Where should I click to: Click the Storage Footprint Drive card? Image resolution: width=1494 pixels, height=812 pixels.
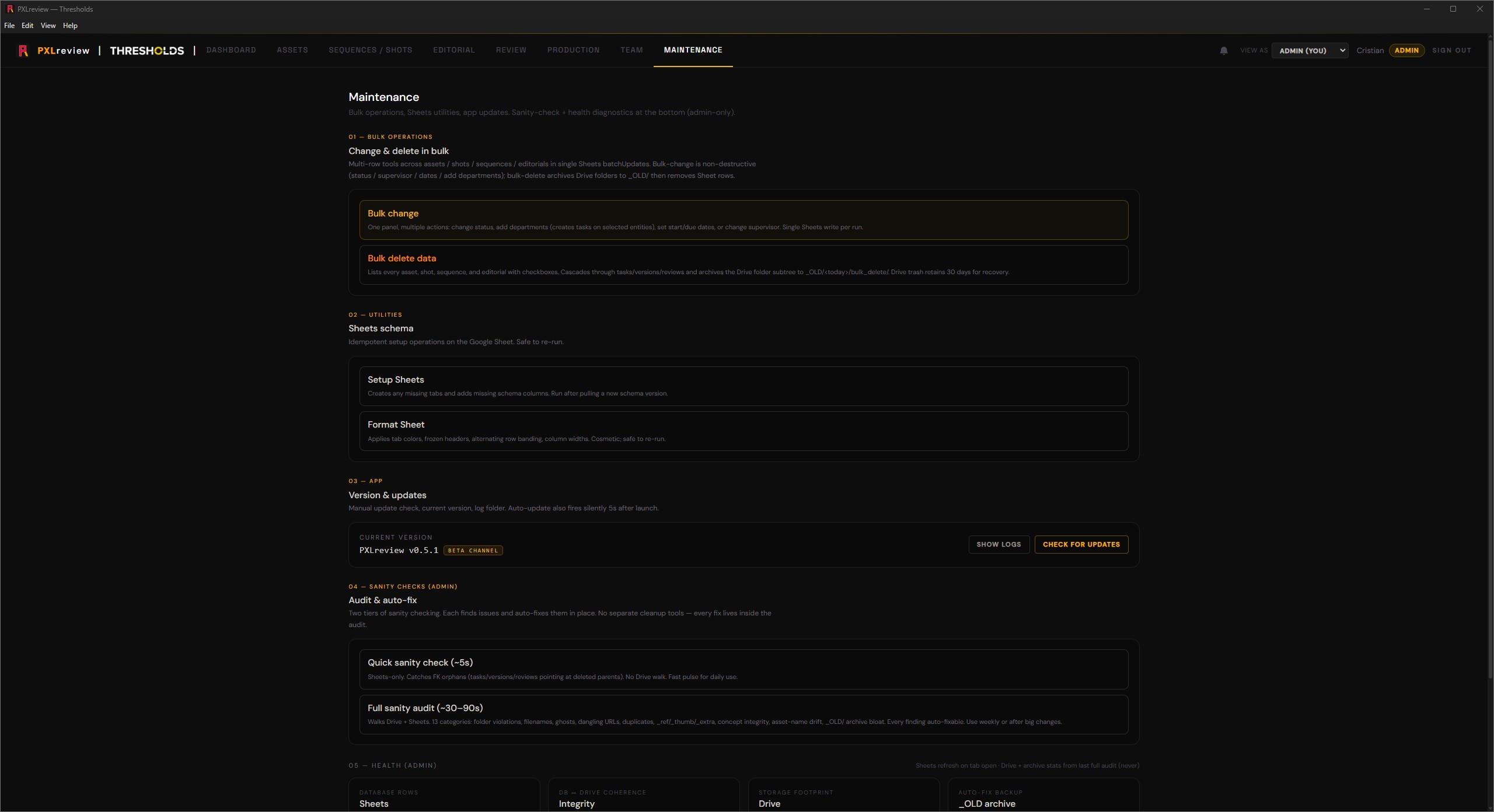[844, 795]
